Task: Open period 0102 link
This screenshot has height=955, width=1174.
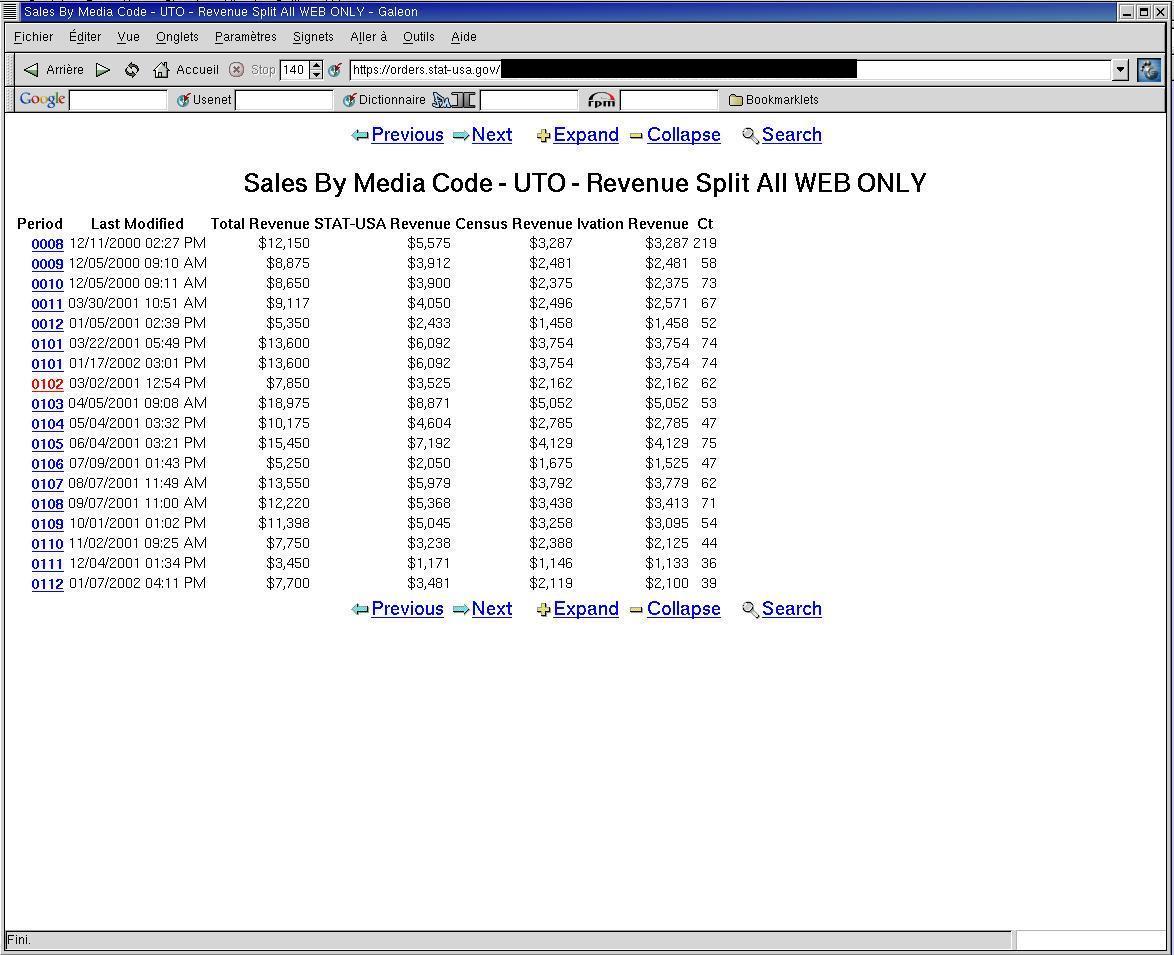Action: (x=47, y=384)
